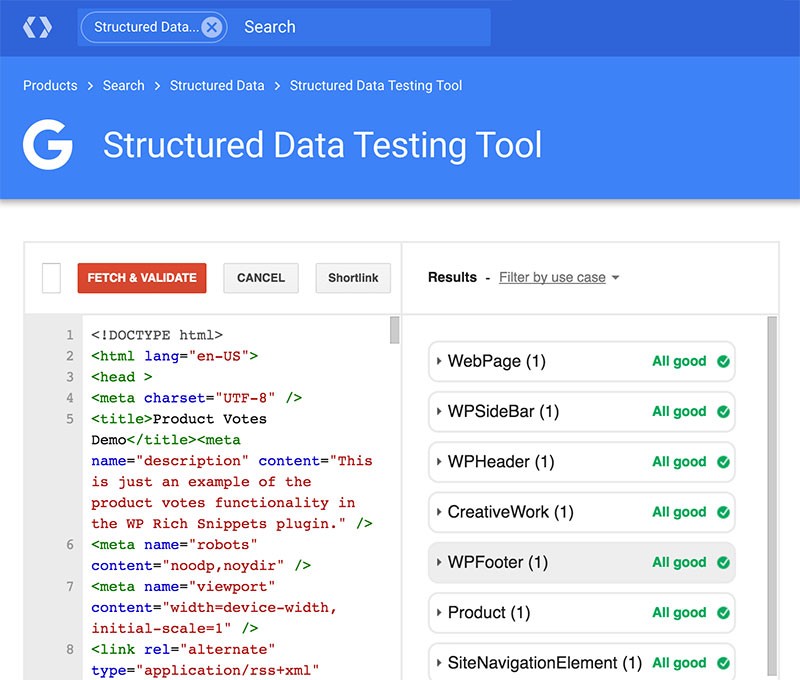Image resolution: width=800 pixels, height=680 pixels.
Task: Click the Google Developers logo icon
Action: coord(37,27)
